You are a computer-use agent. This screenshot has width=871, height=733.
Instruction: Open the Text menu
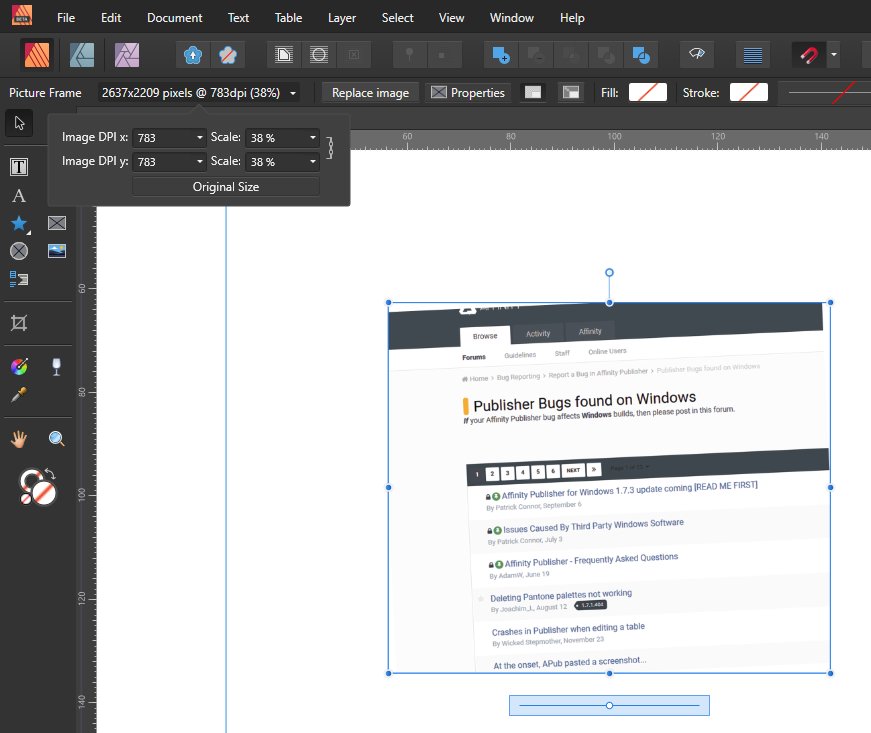[238, 18]
